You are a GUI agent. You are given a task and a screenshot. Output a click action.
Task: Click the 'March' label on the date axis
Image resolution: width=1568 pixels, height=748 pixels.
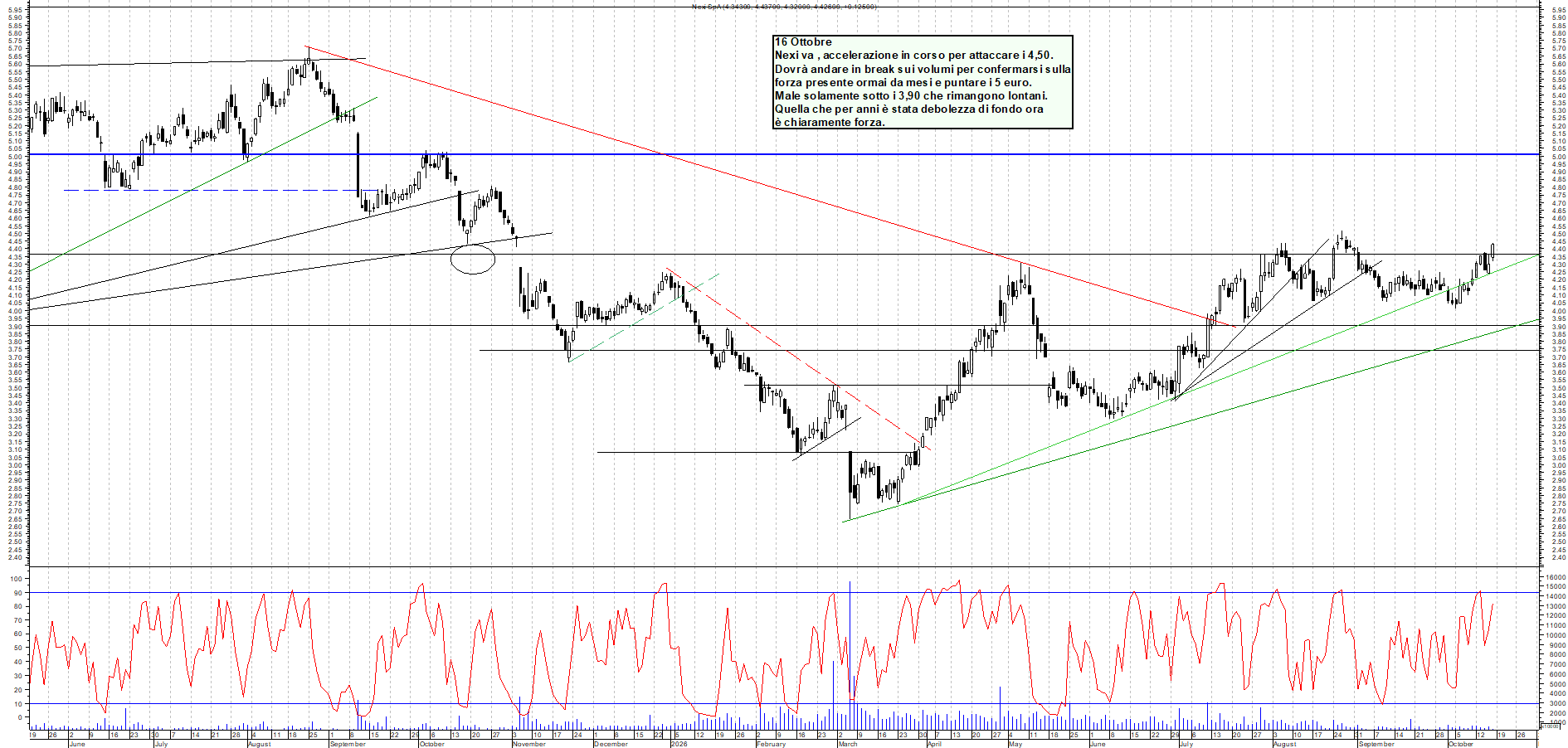pos(848,744)
